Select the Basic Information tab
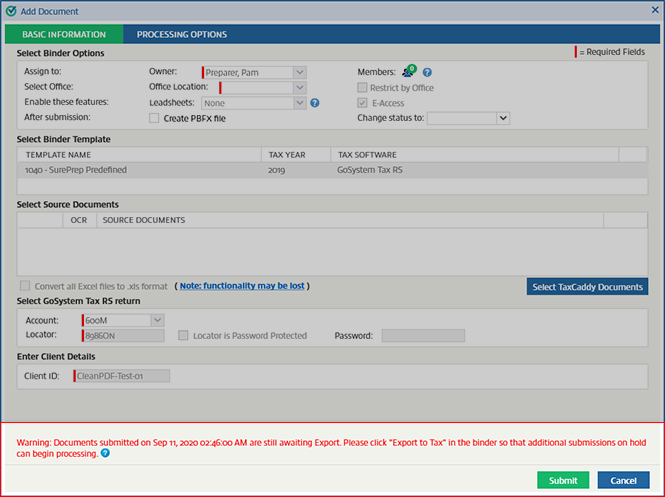Image resolution: width=665 pixels, height=497 pixels. point(63,34)
